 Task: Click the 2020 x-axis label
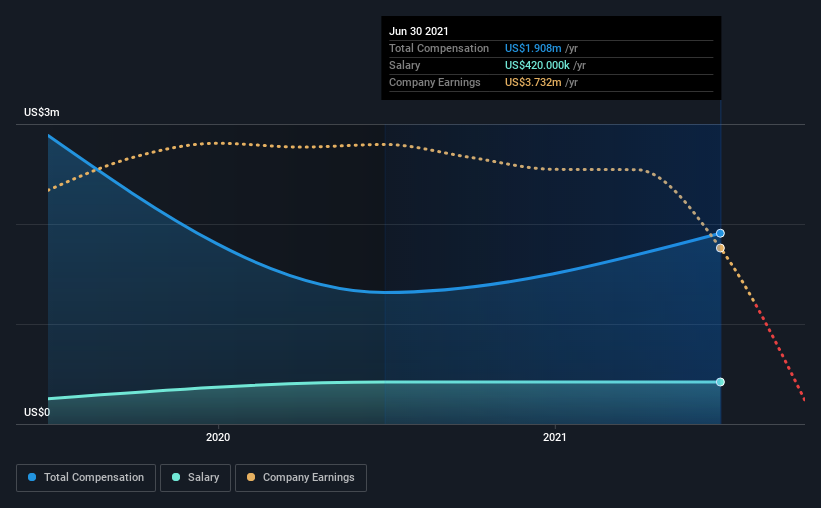(218, 437)
